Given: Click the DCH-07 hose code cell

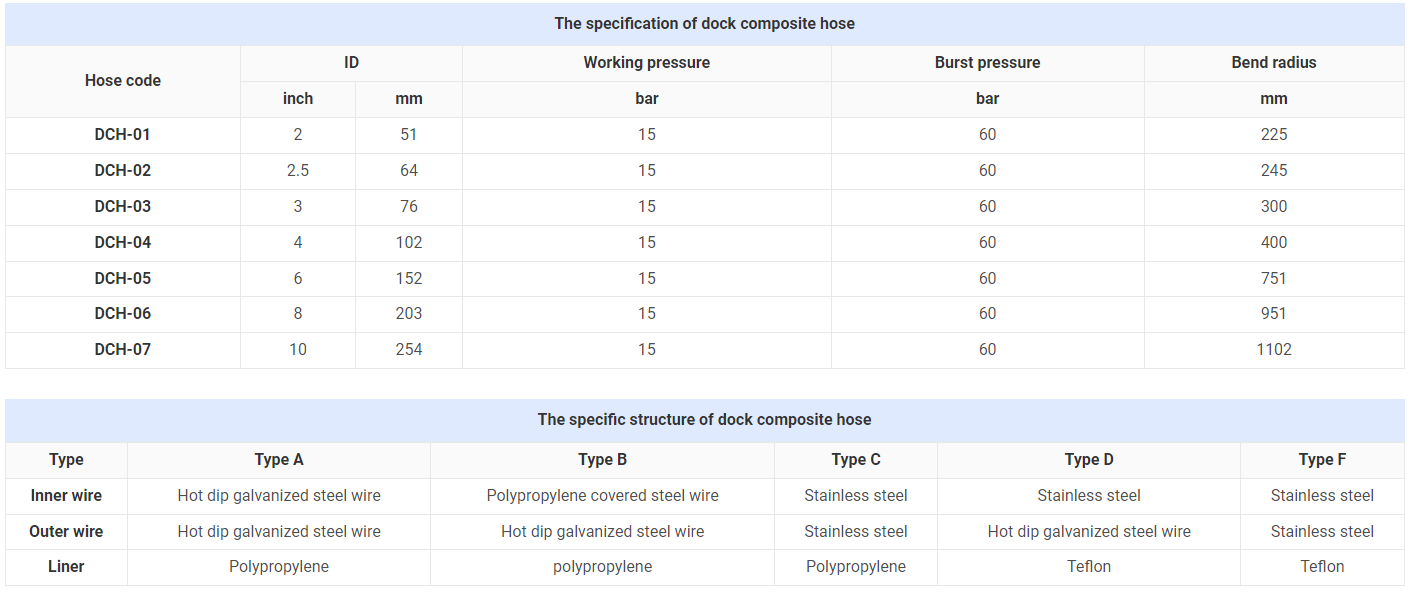Looking at the screenshot, I should tap(123, 350).
